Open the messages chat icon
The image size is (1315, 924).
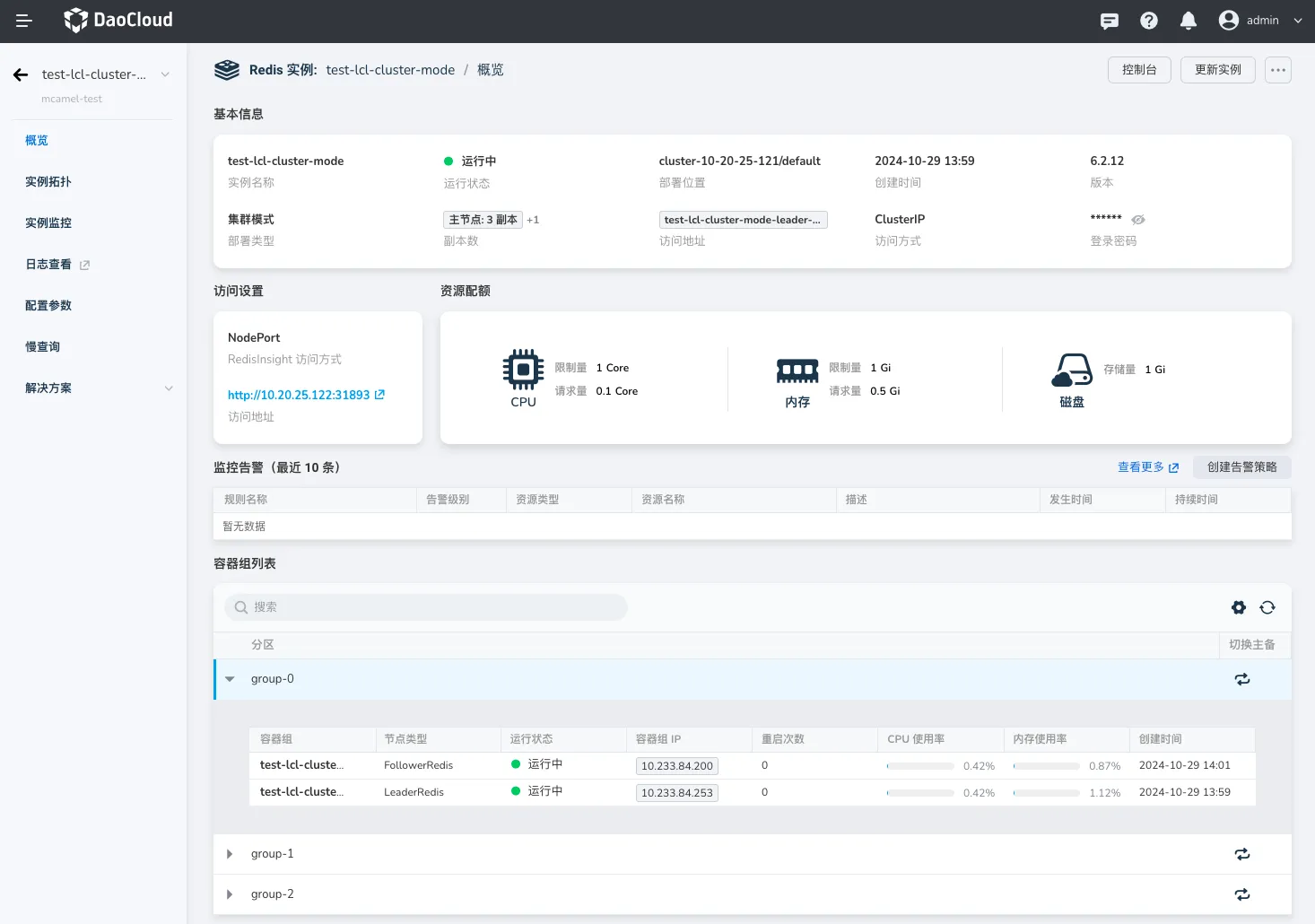pos(1110,21)
